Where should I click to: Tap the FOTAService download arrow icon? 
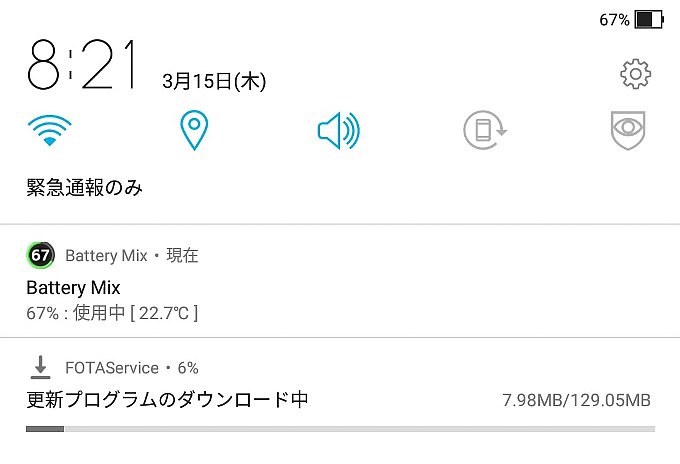coord(40,367)
